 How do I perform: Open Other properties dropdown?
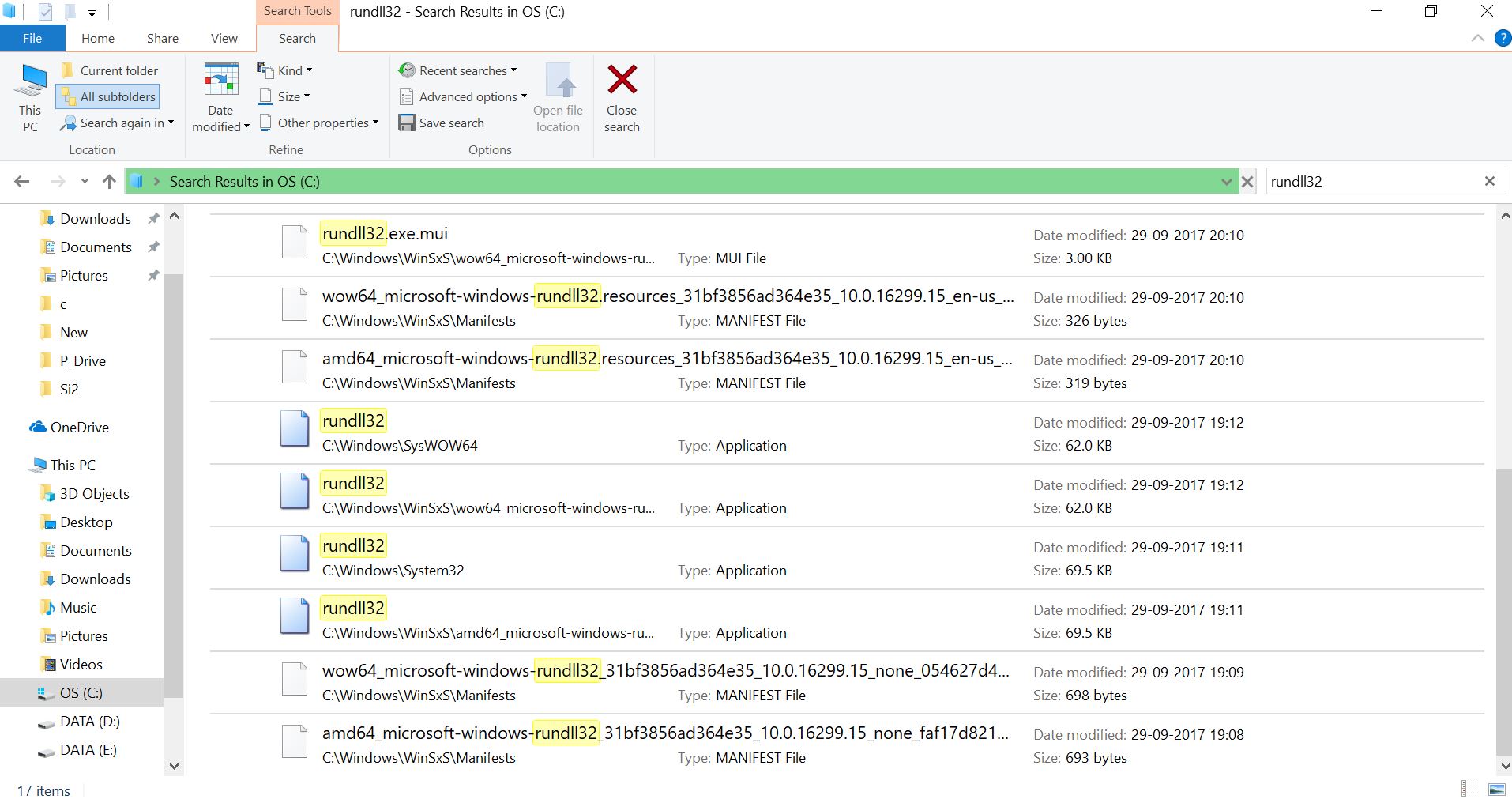point(318,123)
